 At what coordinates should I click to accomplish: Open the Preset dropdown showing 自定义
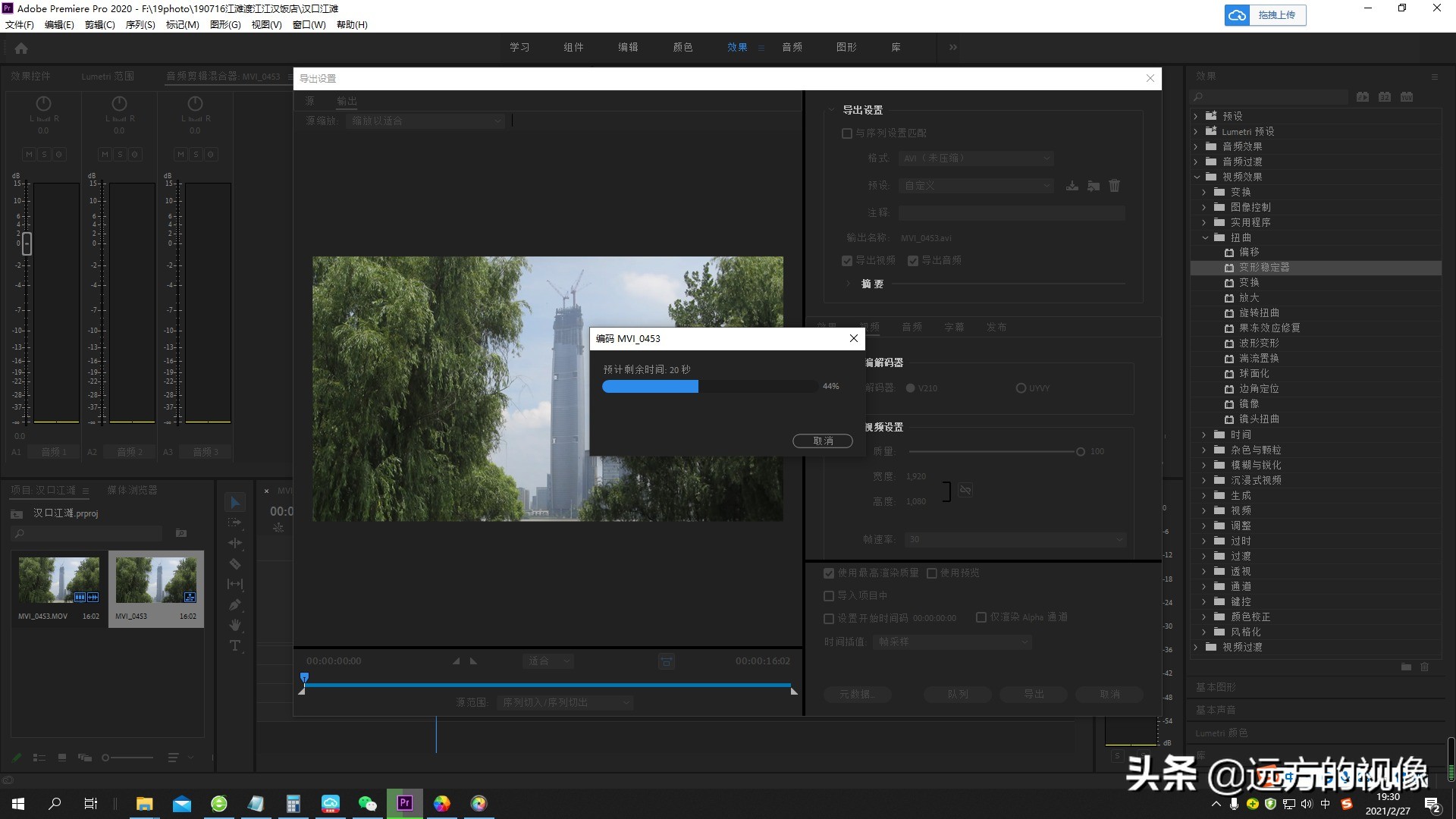[x=977, y=186]
